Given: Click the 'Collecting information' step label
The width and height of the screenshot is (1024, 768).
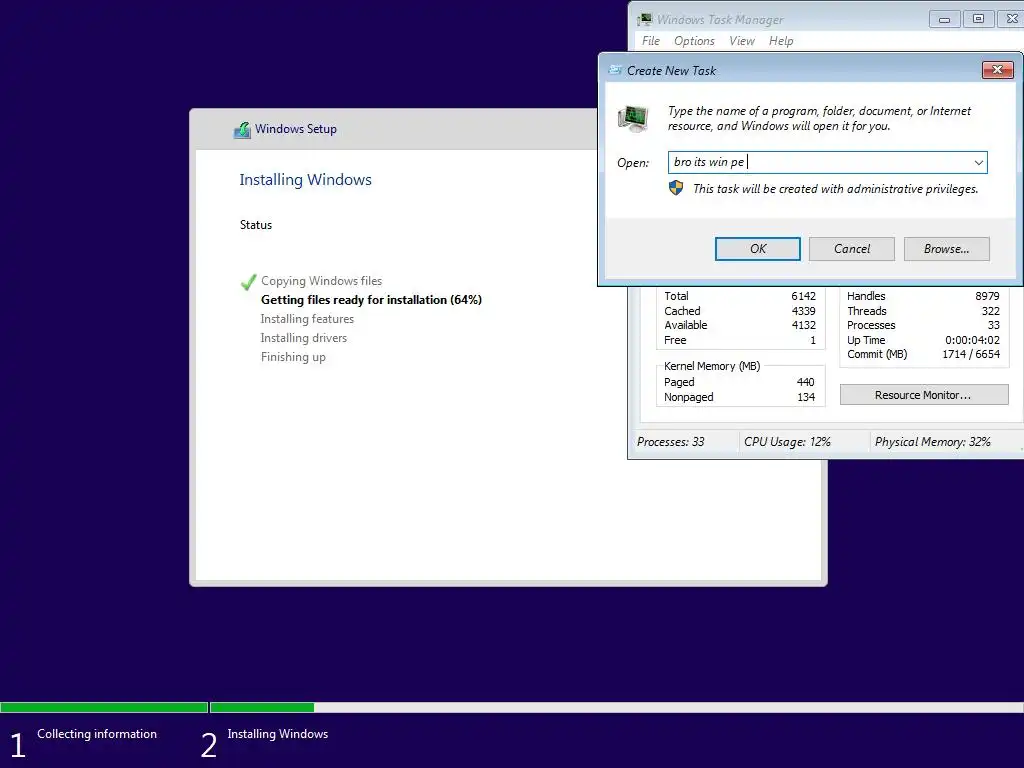Looking at the screenshot, I should (97, 734).
